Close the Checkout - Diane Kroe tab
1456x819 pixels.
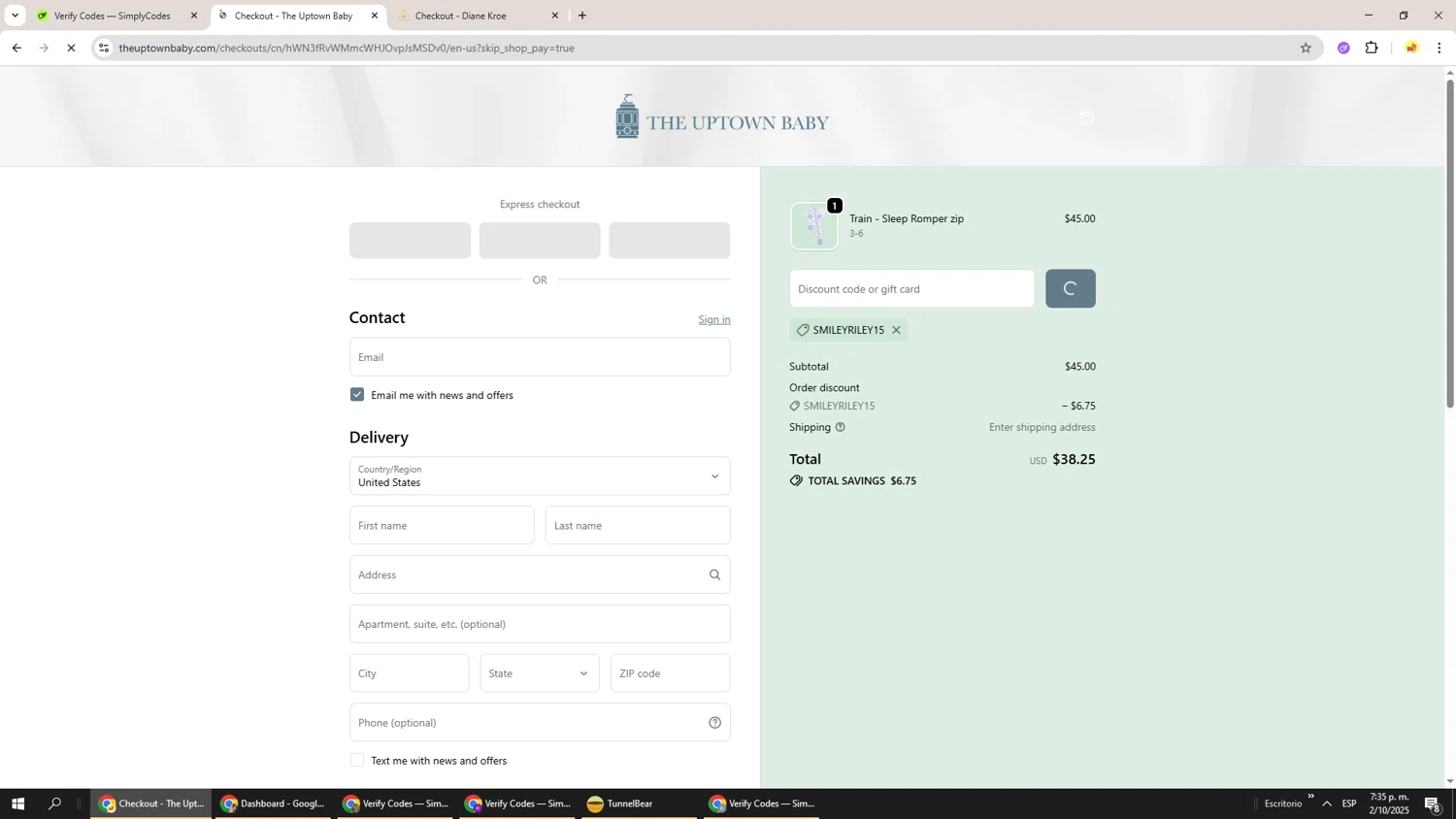coord(555,16)
